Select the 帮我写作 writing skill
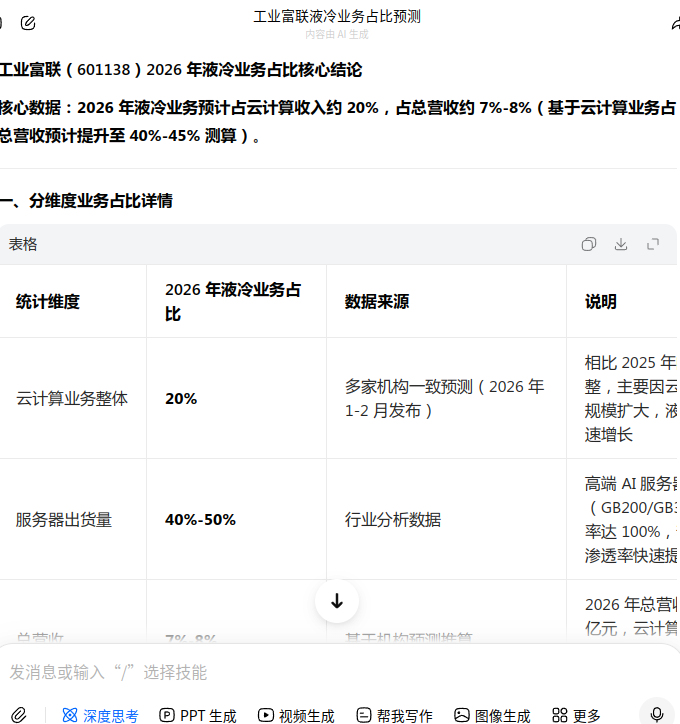 [394, 716]
